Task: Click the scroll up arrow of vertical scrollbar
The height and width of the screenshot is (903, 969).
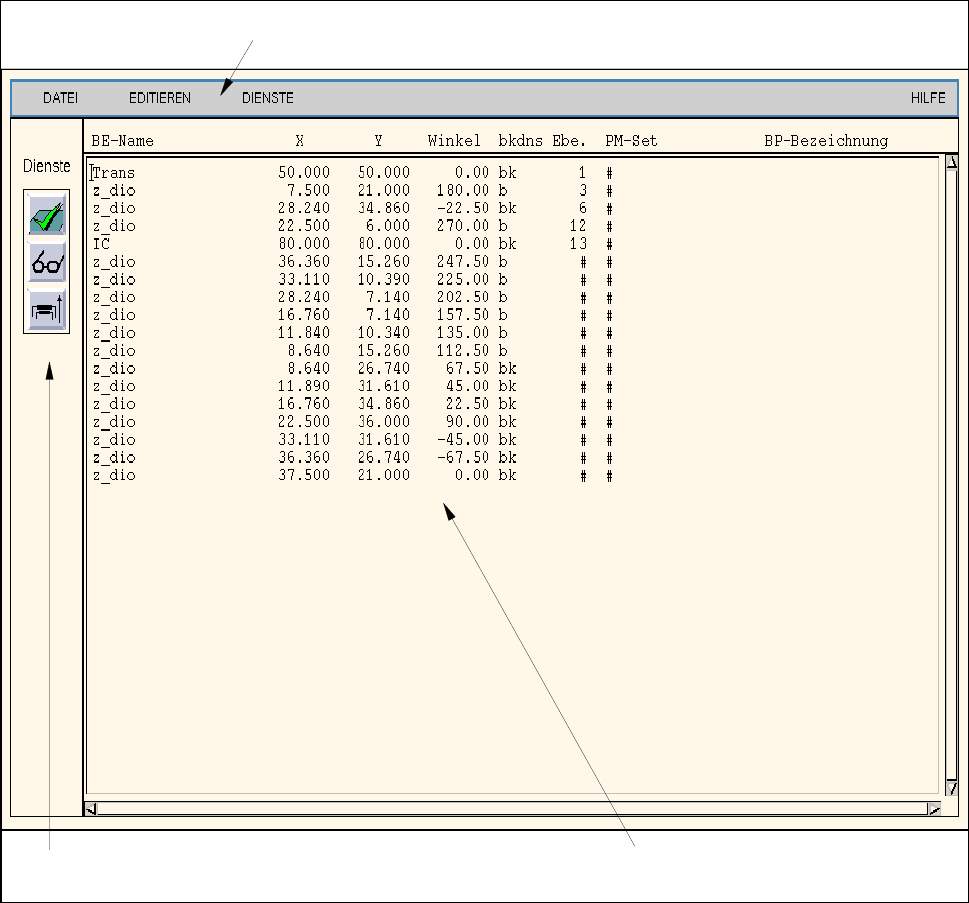Action: 952,162
